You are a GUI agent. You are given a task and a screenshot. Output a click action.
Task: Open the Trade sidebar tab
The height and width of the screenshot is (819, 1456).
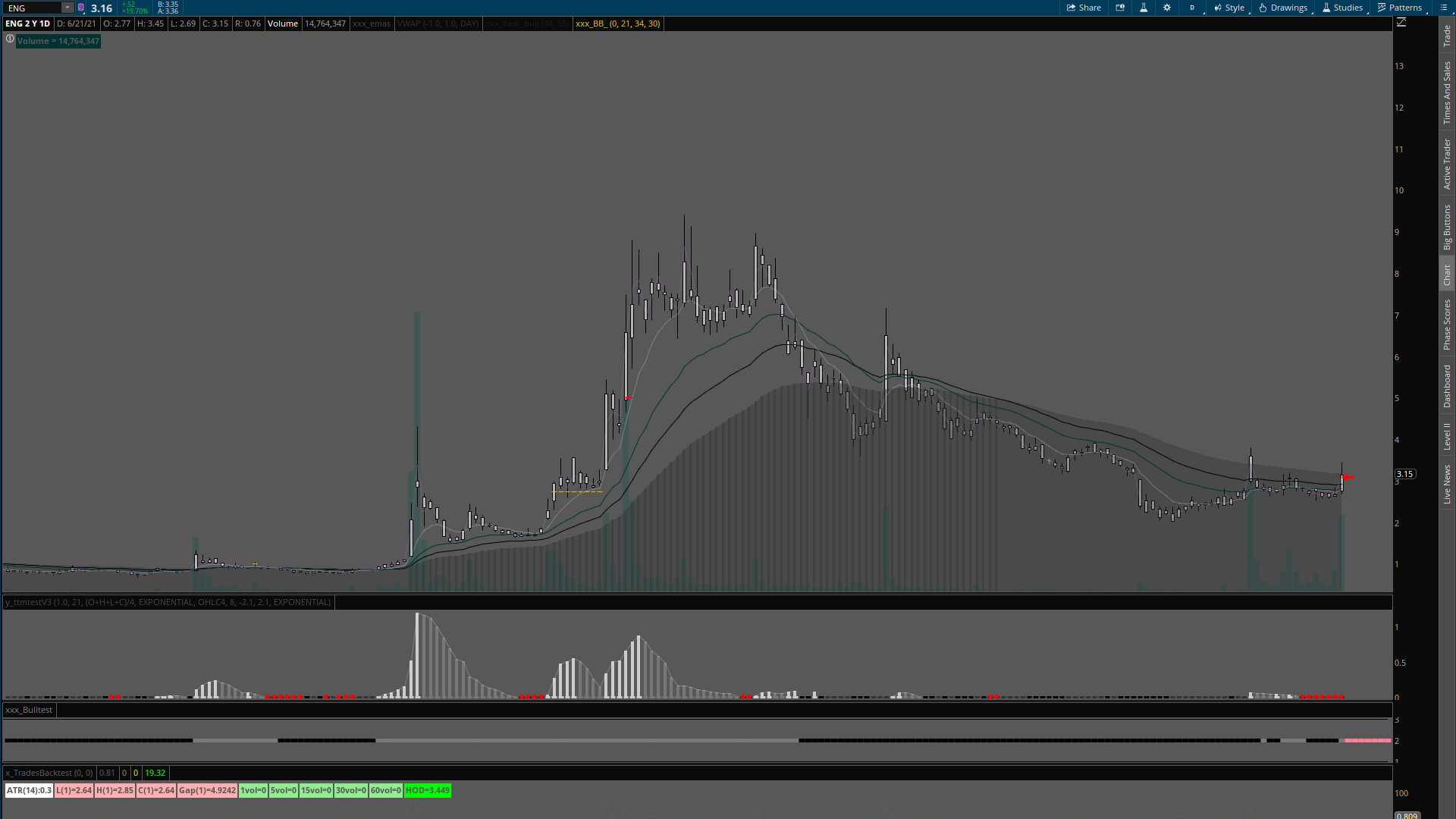[x=1447, y=36]
